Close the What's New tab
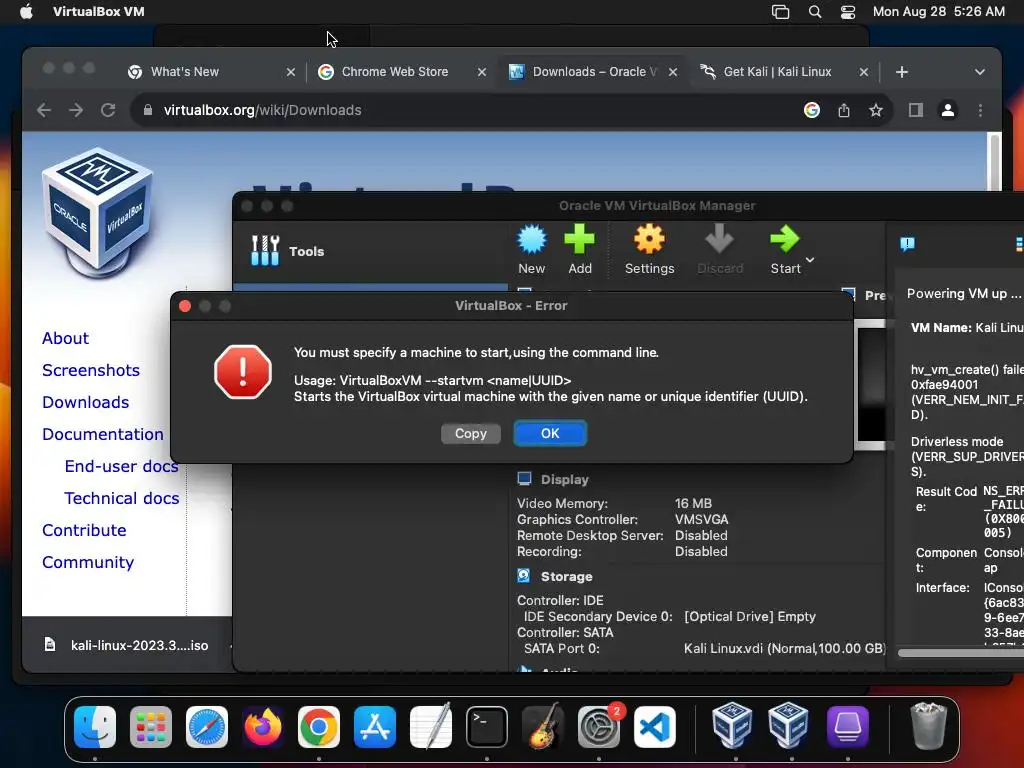 click(291, 72)
